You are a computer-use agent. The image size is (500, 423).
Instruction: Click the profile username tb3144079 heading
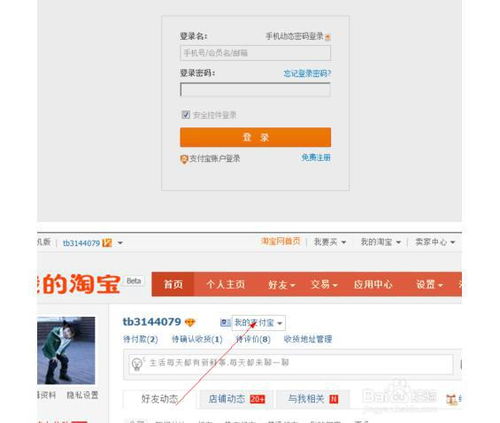pyautogui.click(x=152, y=322)
